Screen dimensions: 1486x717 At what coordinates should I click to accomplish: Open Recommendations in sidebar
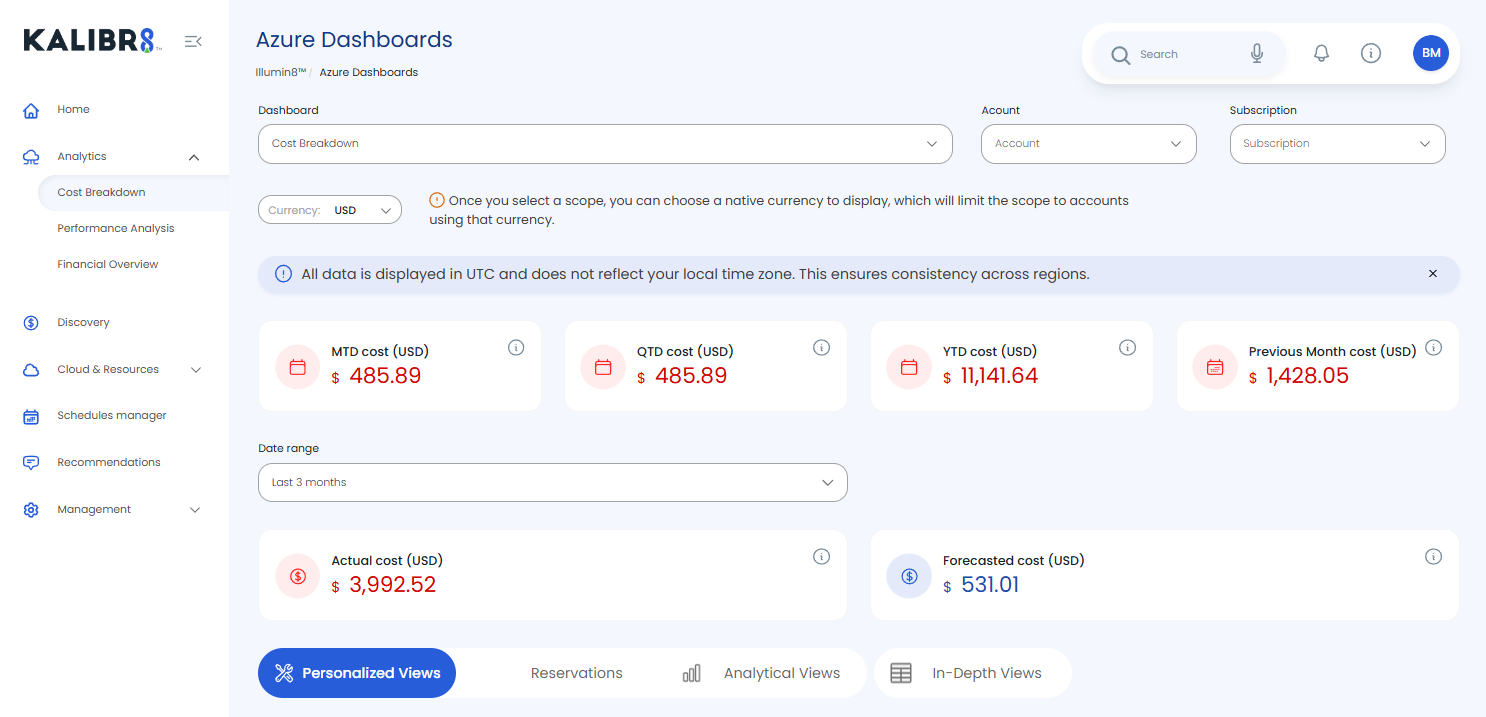point(109,463)
